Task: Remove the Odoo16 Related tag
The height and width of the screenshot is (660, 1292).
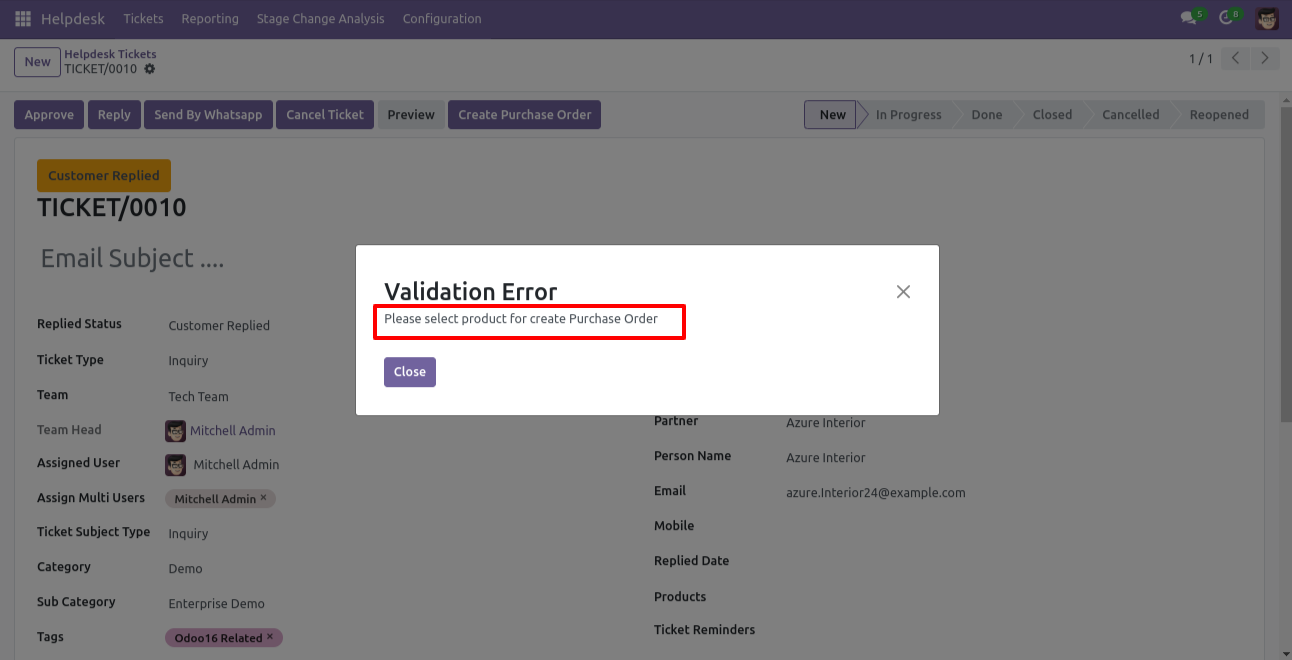Action: 270,637
